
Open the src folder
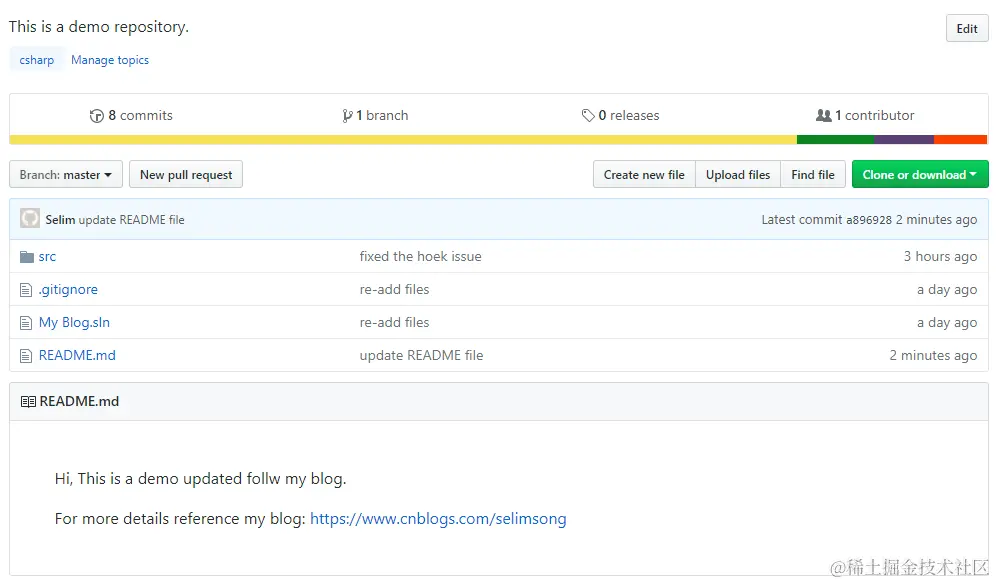(47, 257)
